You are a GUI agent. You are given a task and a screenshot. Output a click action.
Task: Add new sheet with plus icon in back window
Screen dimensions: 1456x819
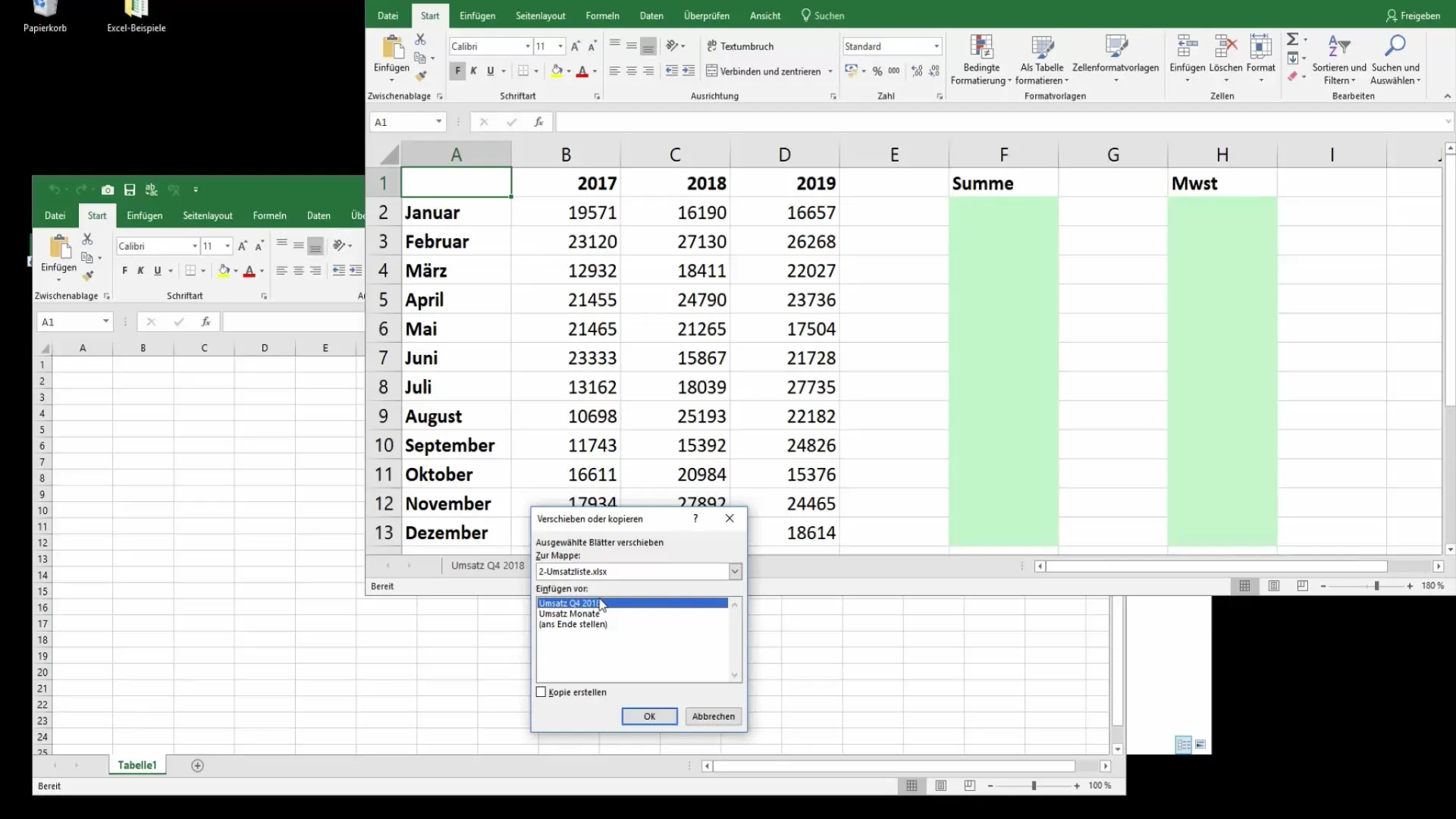(197, 766)
